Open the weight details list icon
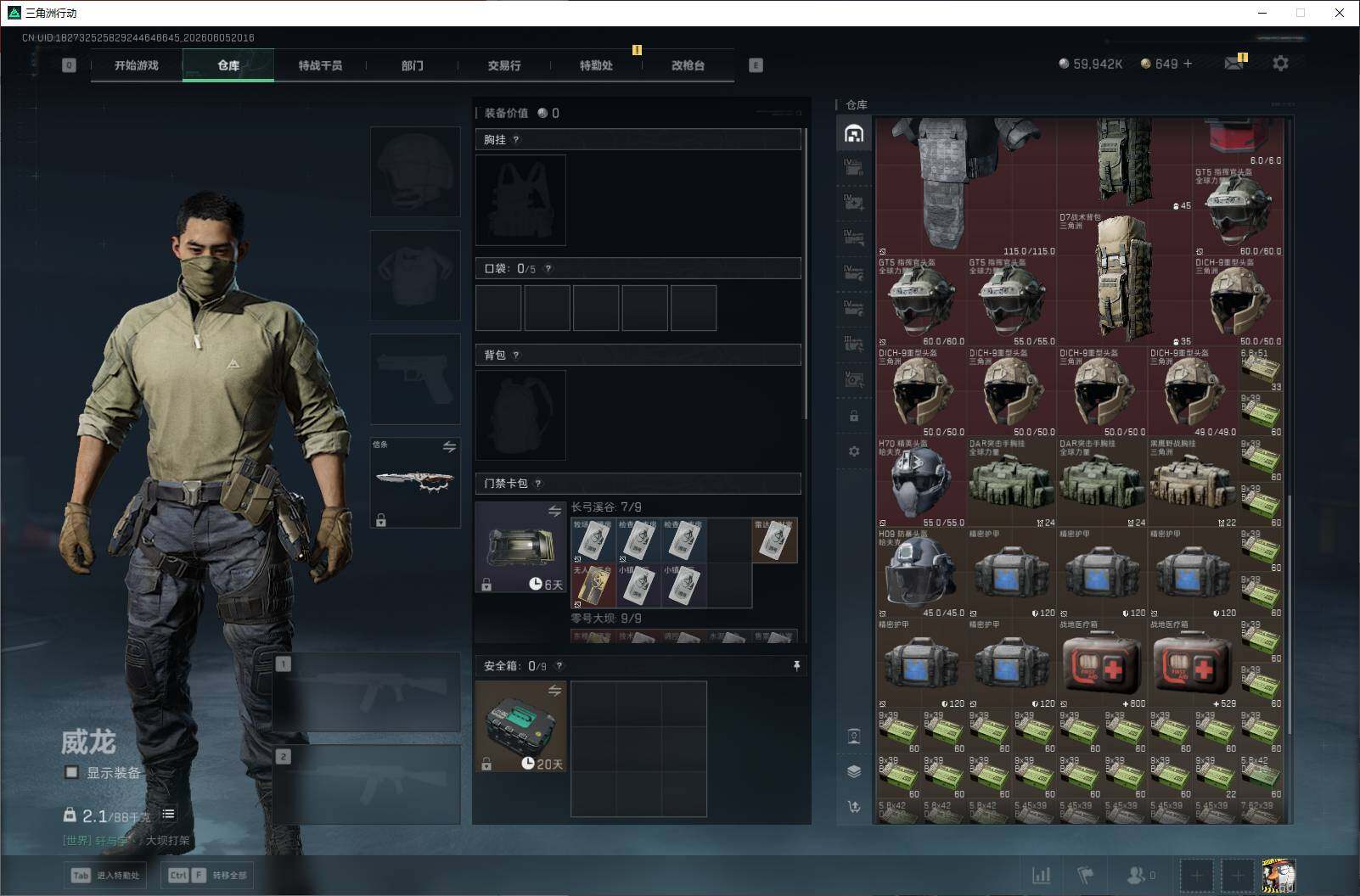This screenshot has width=1360, height=896. [169, 815]
